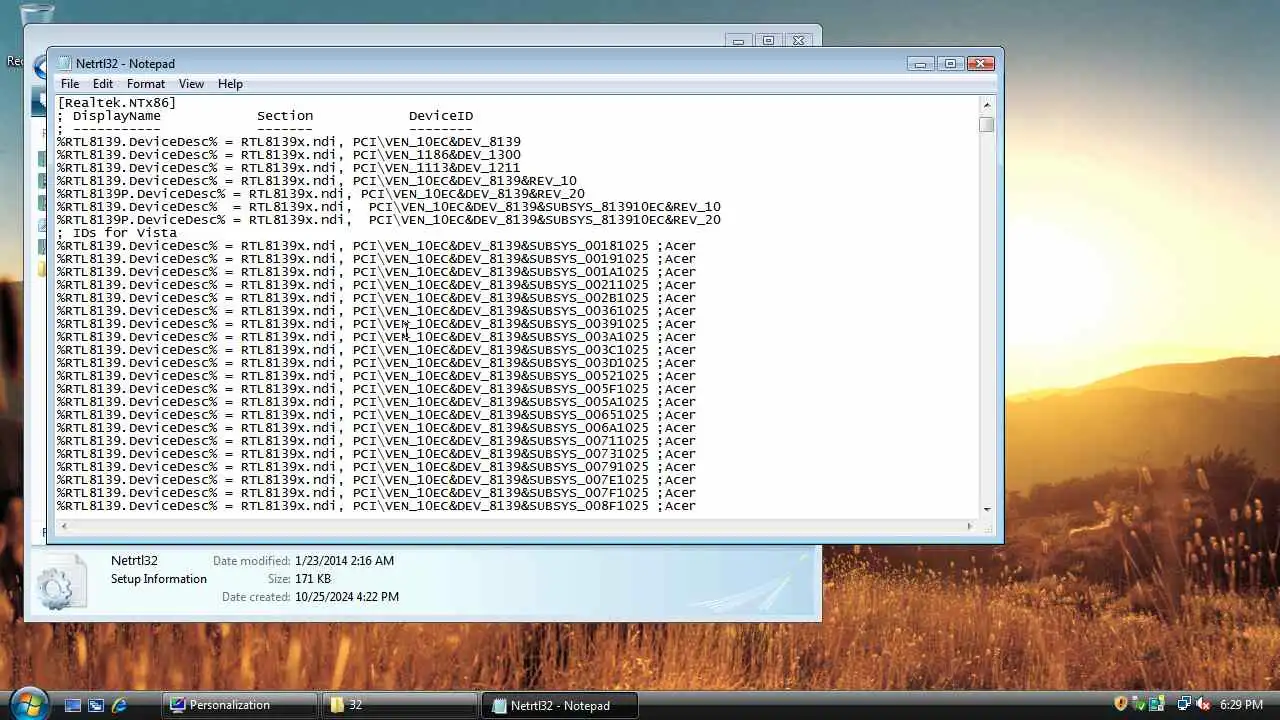
Task: Click the Date modified value 1/23/2014 2:16 AM
Action: point(344,561)
